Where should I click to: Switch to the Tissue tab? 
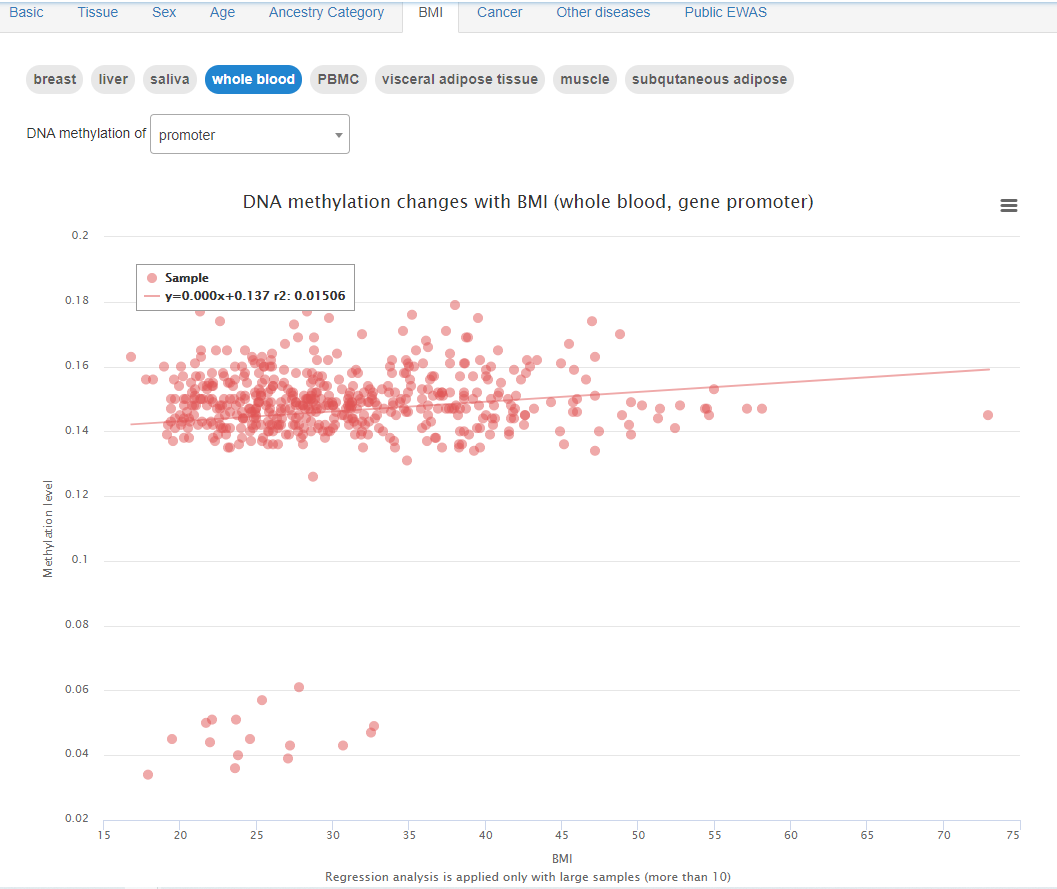pos(97,12)
